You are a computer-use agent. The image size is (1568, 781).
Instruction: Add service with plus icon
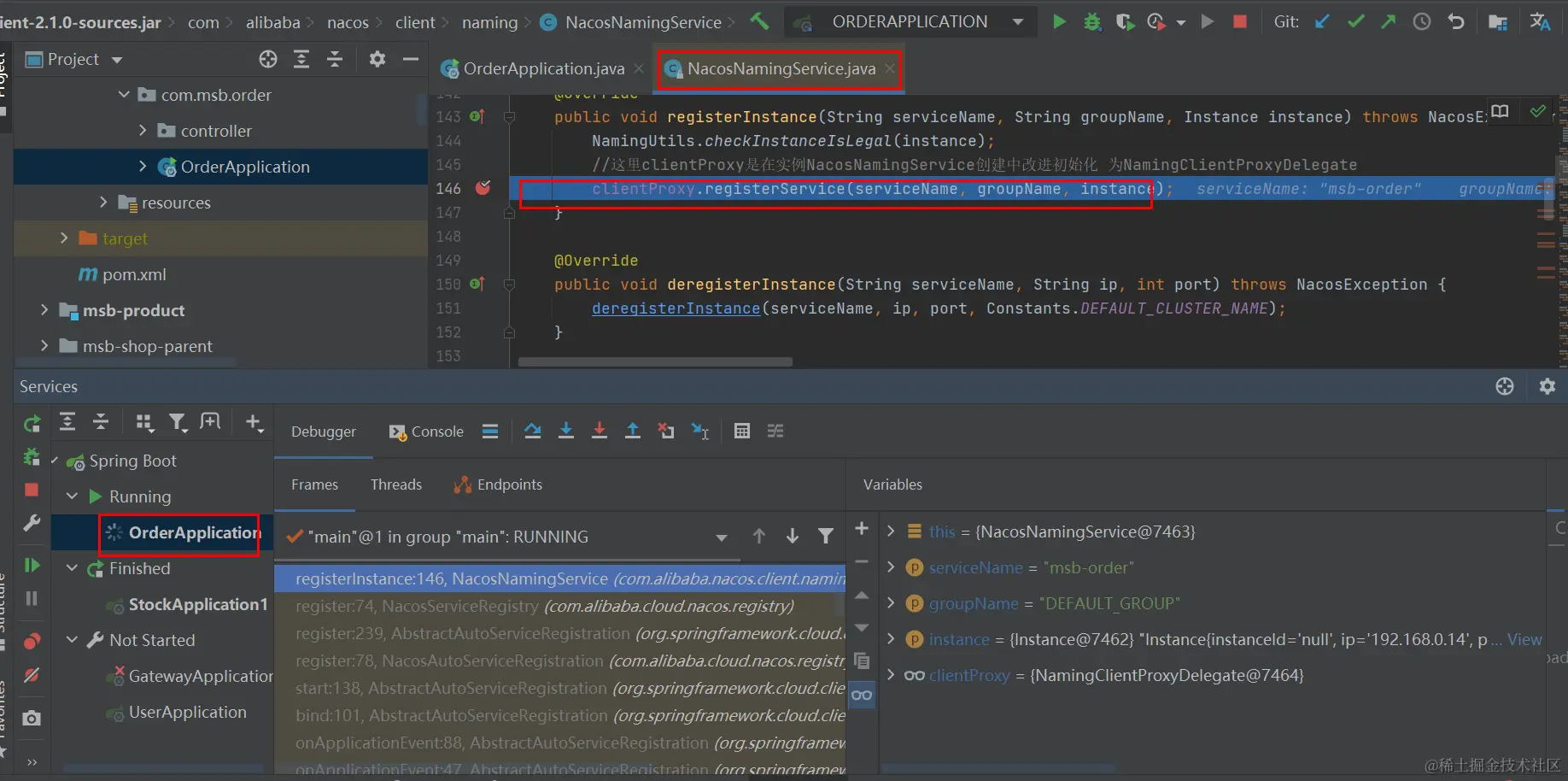pos(254,422)
